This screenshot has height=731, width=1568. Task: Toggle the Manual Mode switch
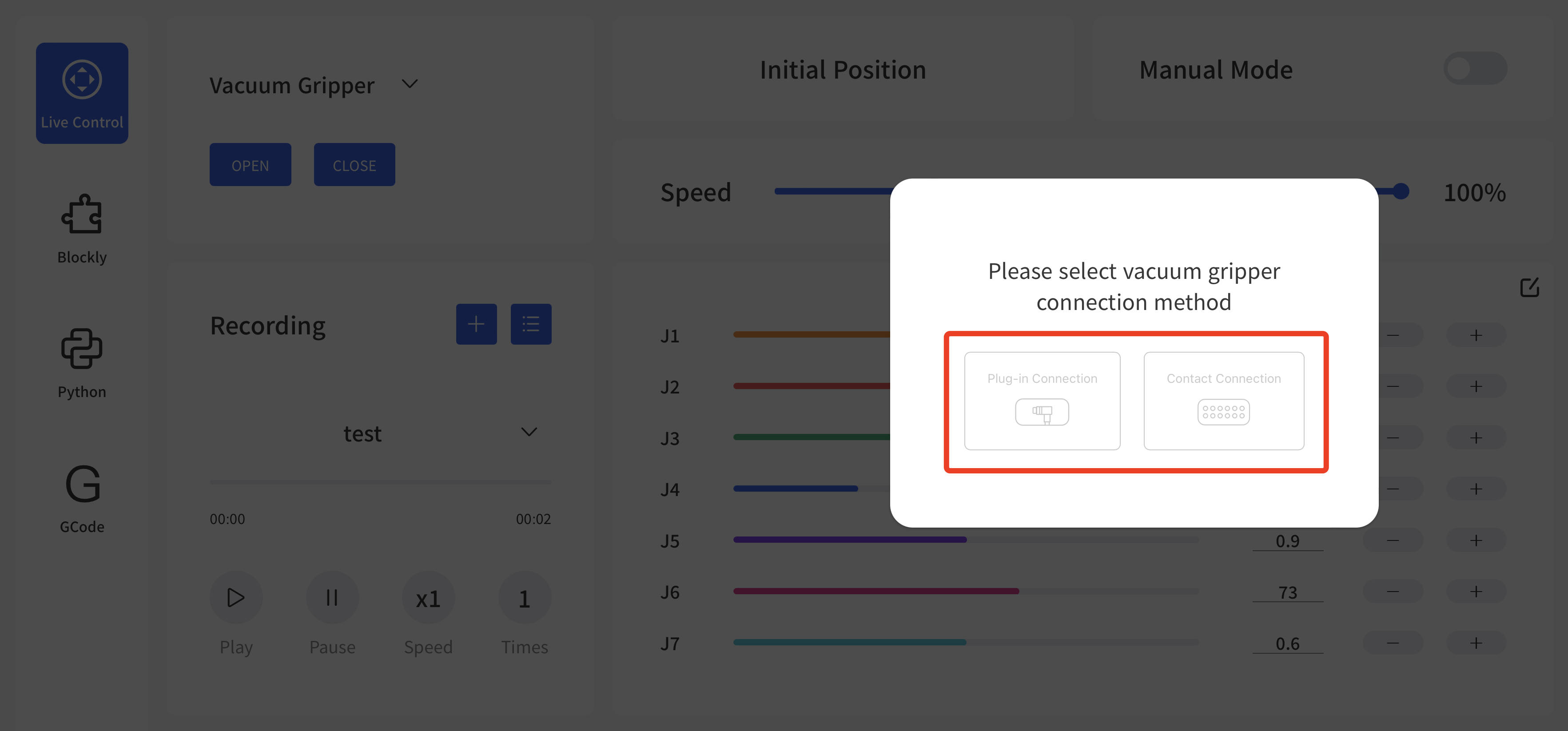coord(1474,69)
